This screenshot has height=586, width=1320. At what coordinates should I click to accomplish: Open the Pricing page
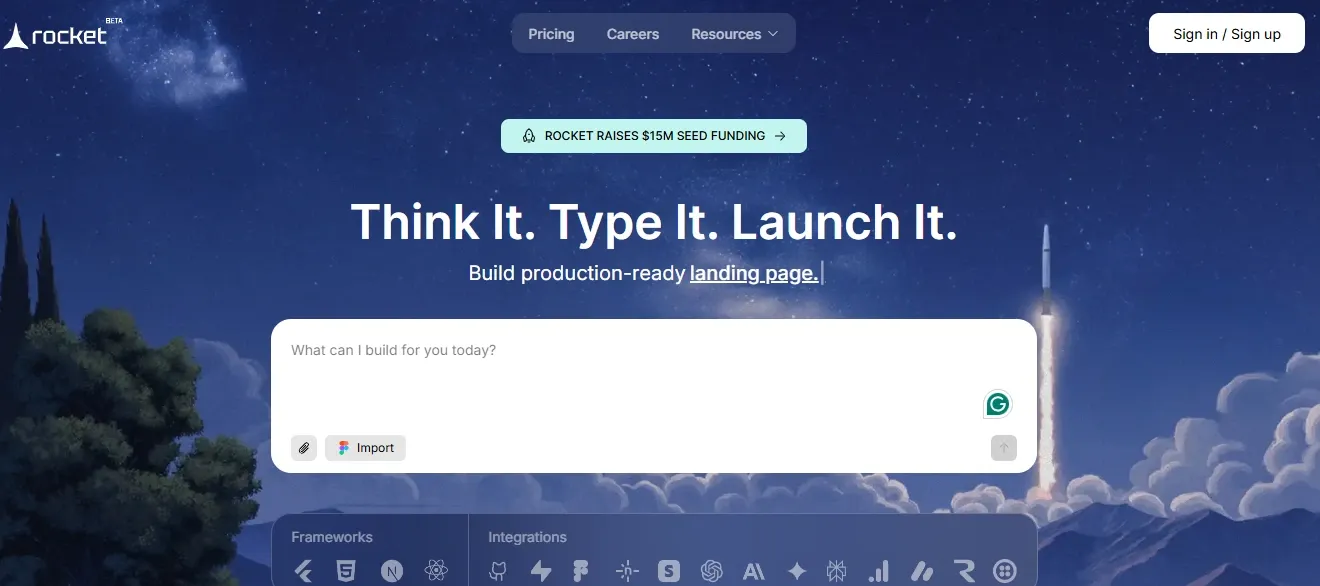pyautogui.click(x=551, y=34)
